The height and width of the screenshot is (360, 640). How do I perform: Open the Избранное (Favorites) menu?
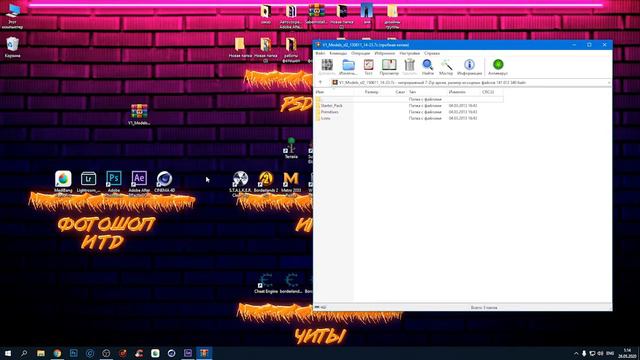(384, 53)
